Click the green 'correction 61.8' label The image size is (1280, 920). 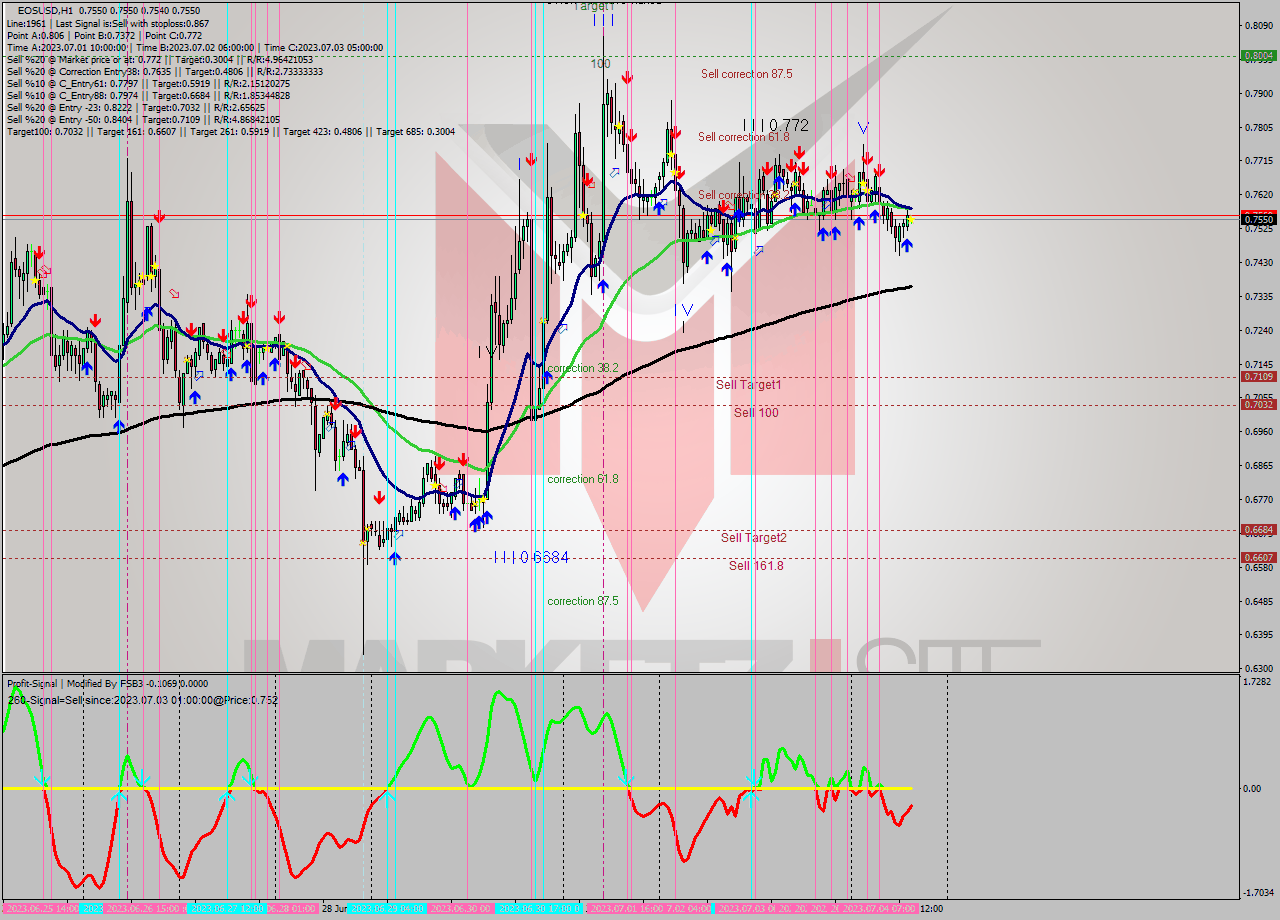click(x=583, y=479)
